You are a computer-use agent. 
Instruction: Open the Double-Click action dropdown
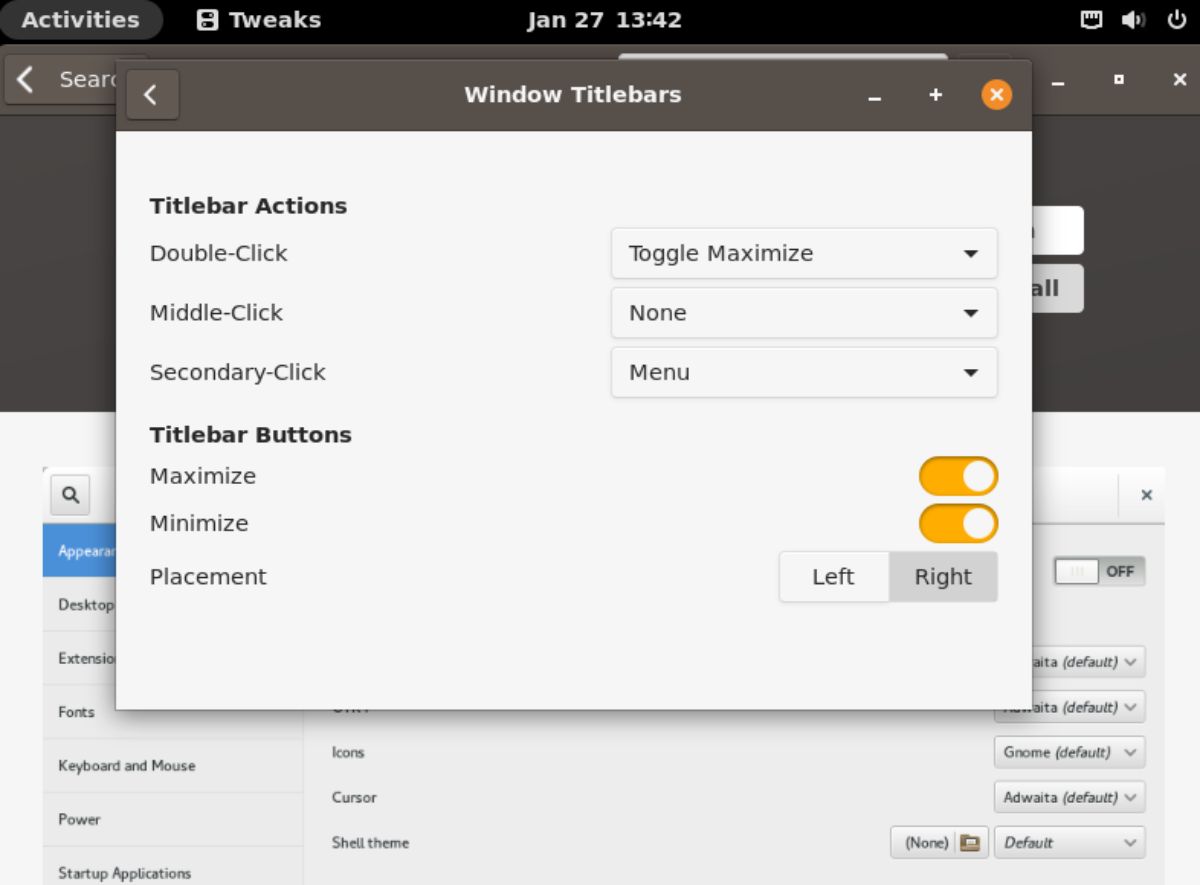pyautogui.click(x=803, y=253)
